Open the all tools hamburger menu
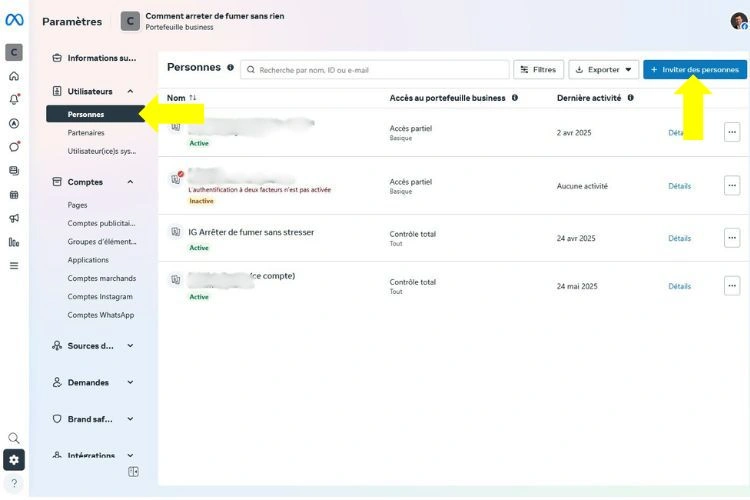 click(x=14, y=266)
